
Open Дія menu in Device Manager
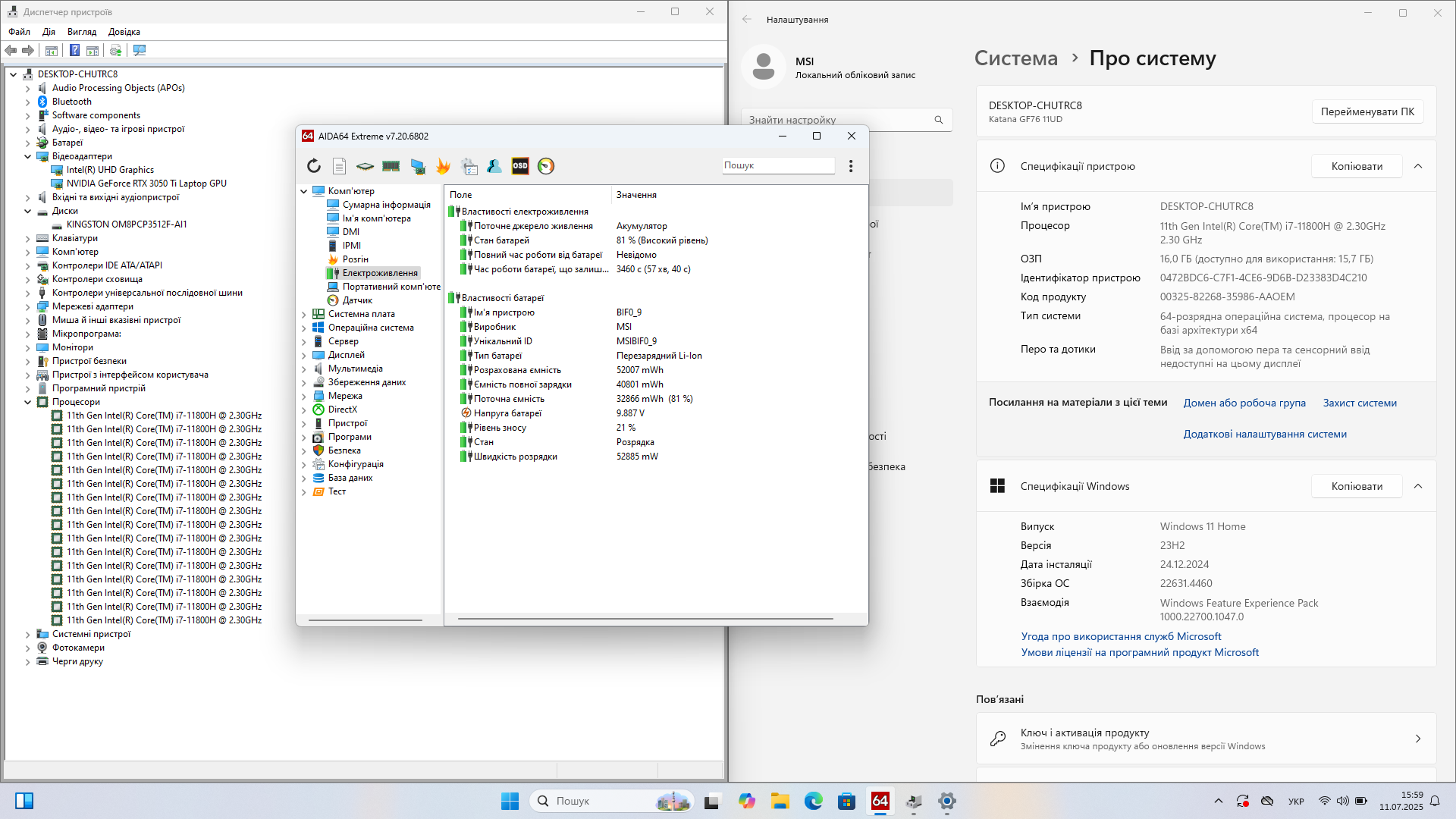49,32
